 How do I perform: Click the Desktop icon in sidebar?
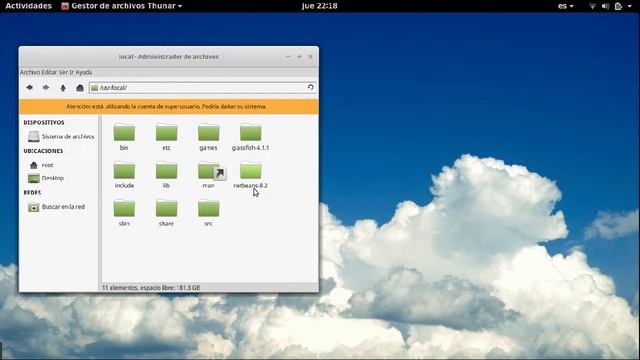point(33,178)
